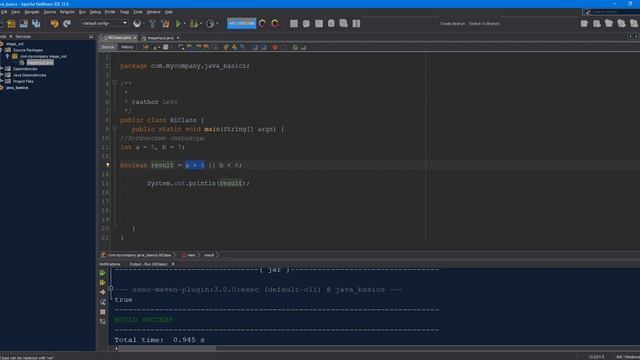Click the Profile Project toolbar icon

click(x=210, y=24)
